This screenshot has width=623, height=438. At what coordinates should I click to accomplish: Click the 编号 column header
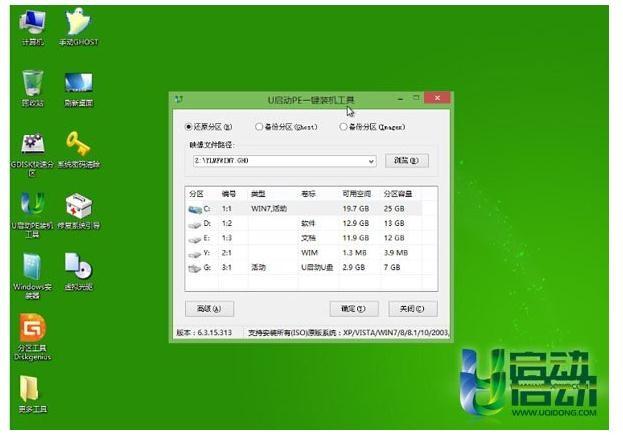tap(229, 194)
